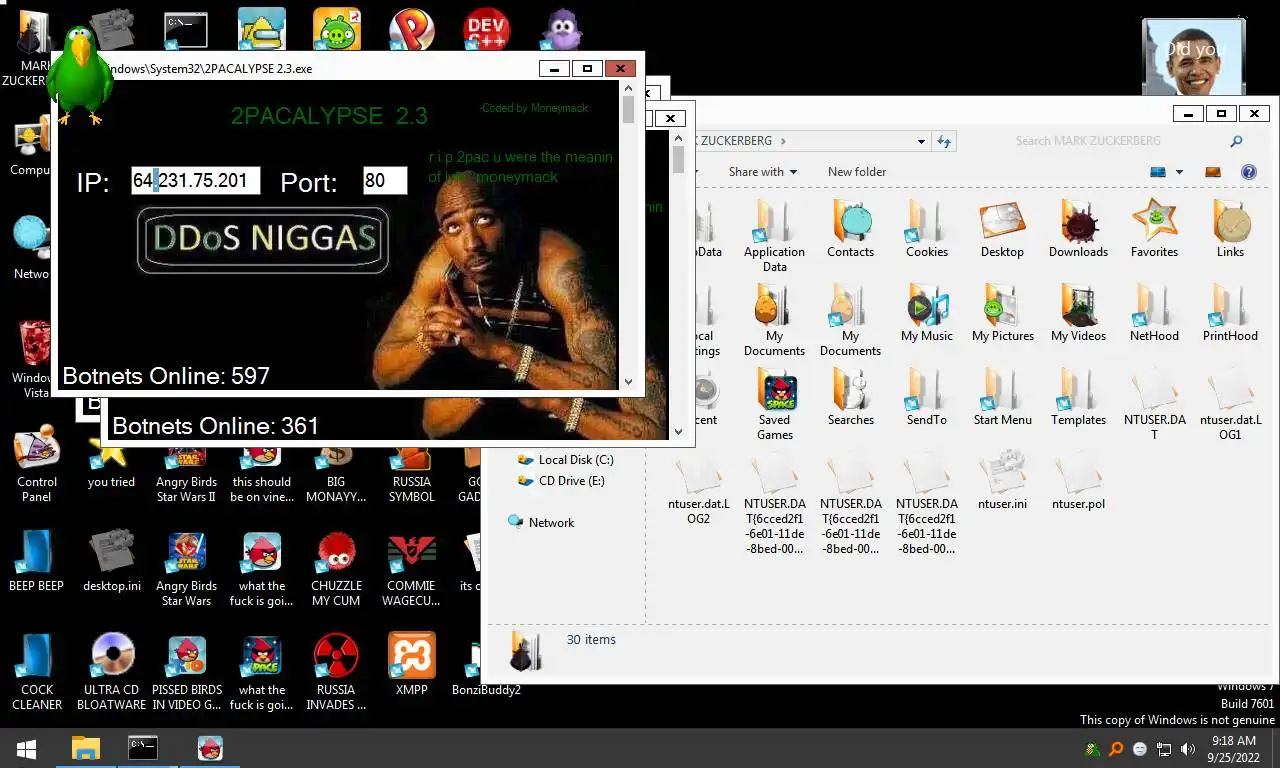Select the Start Menu folder
This screenshot has height=768, width=1280.
(1002, 397)
